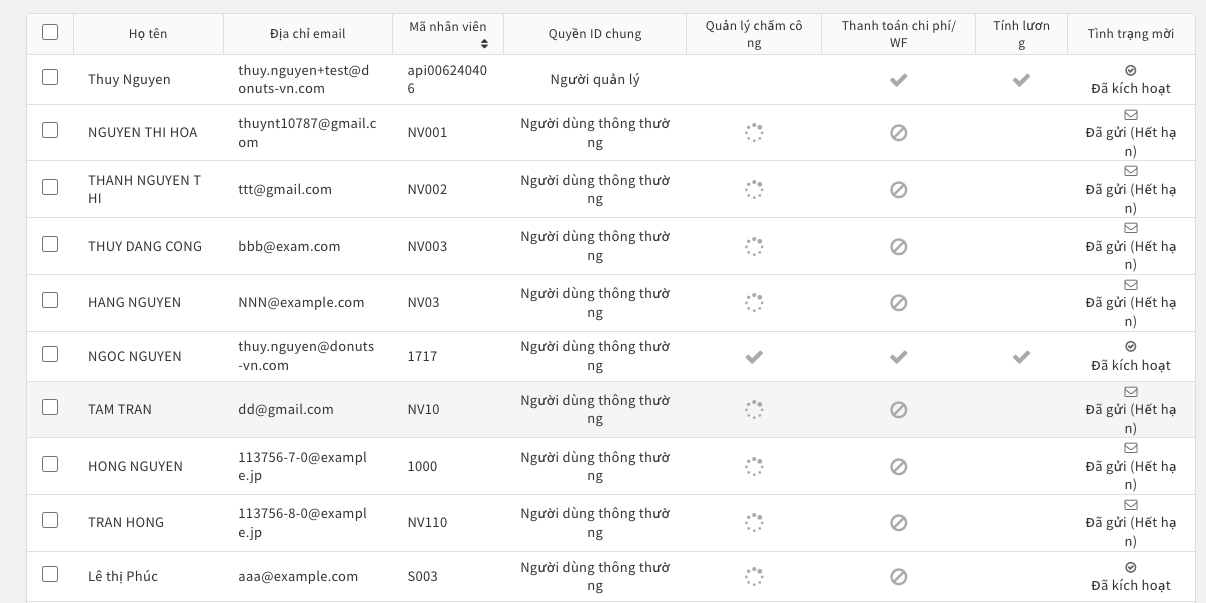Click payroll checkmark for Thuy Nguyen

tap(1021, 80)
